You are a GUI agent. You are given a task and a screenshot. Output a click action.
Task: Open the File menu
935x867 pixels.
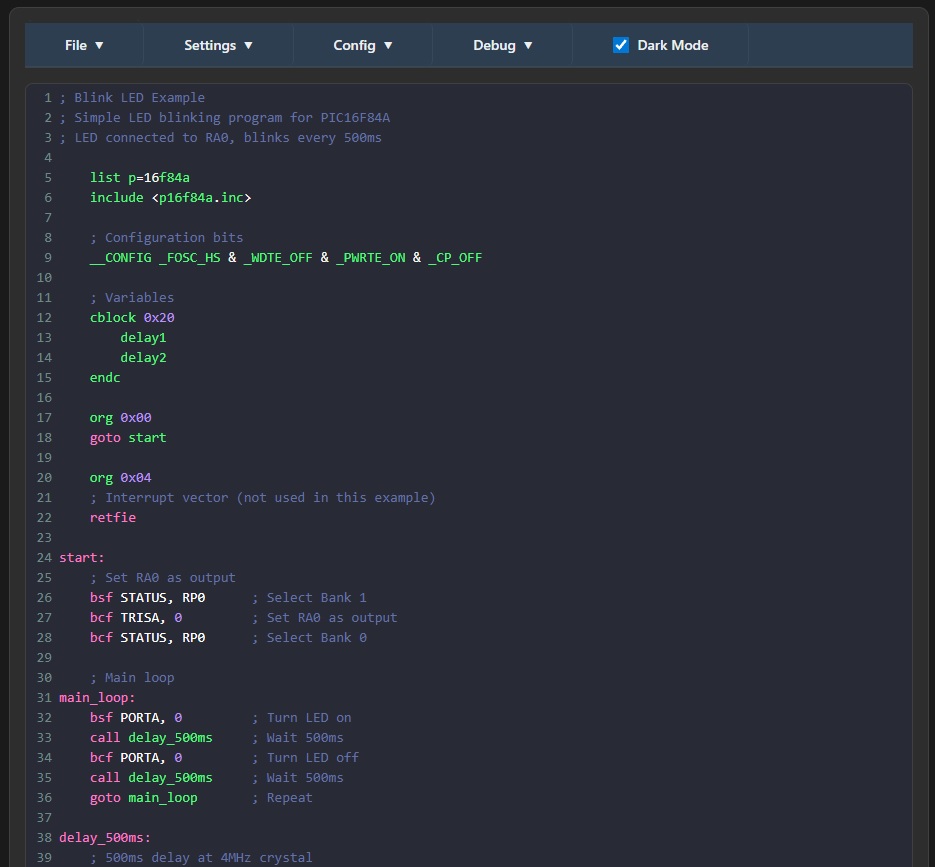click(x=83, y=45)
